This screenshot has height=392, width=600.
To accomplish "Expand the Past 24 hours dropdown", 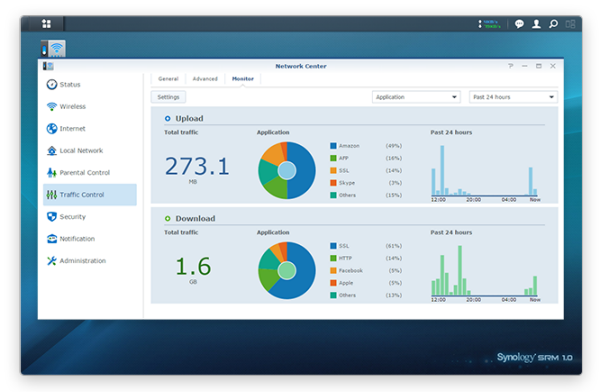I will (514, 97).
